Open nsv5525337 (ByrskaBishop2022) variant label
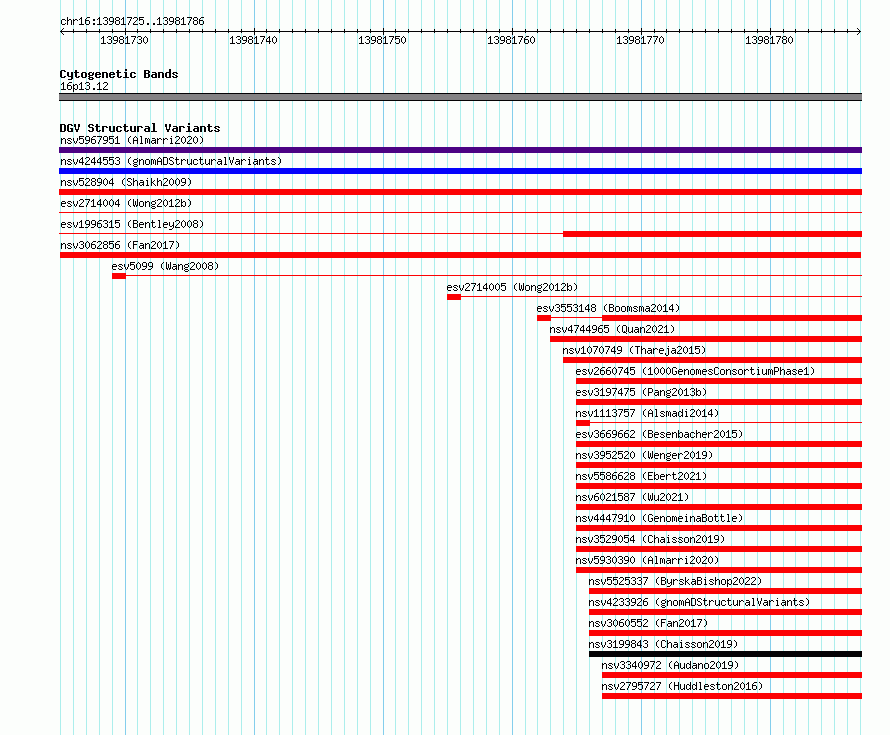 [x=675, y=581]
